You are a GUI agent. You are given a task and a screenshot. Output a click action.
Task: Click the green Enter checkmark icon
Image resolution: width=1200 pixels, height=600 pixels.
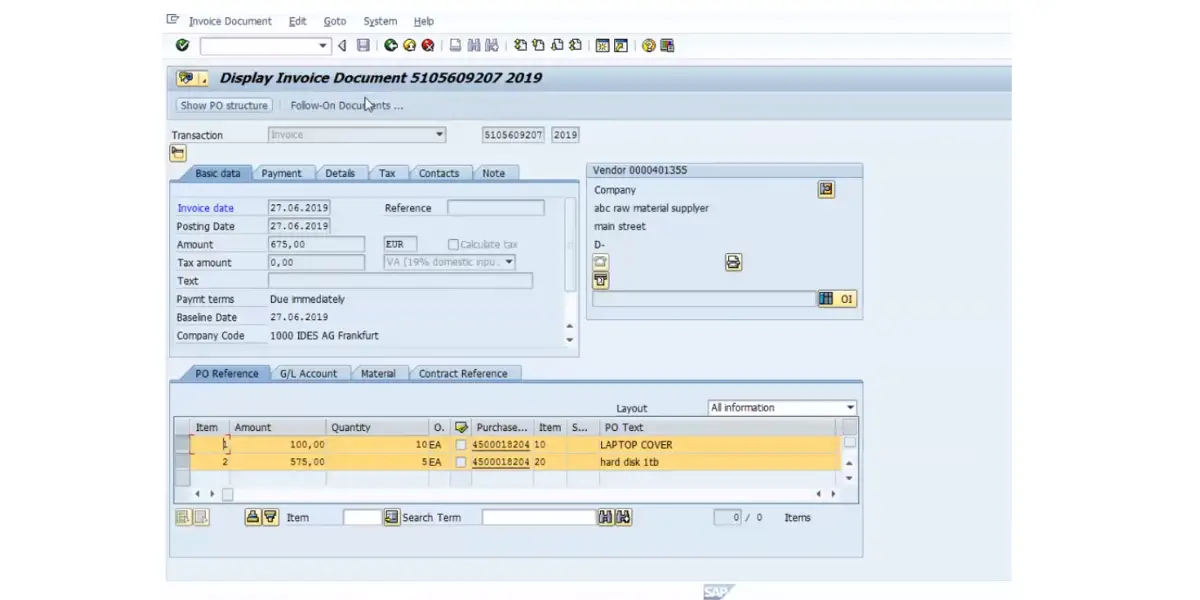point(182,45)
